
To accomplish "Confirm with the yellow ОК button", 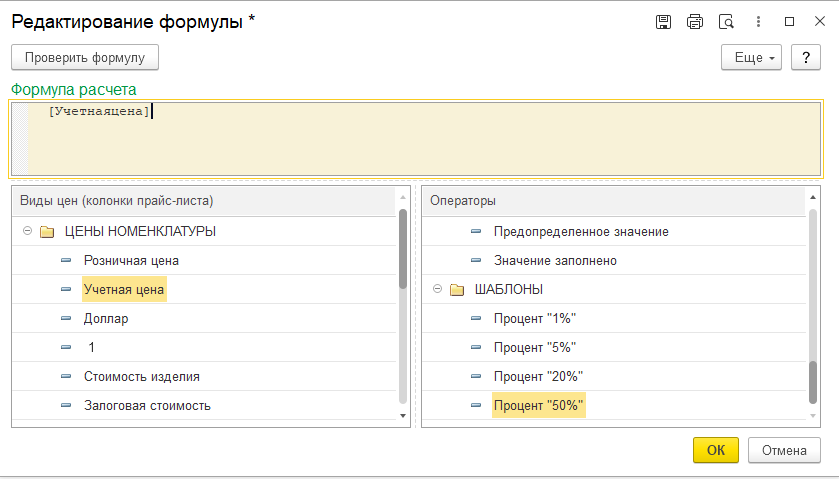I will (715, 450).
